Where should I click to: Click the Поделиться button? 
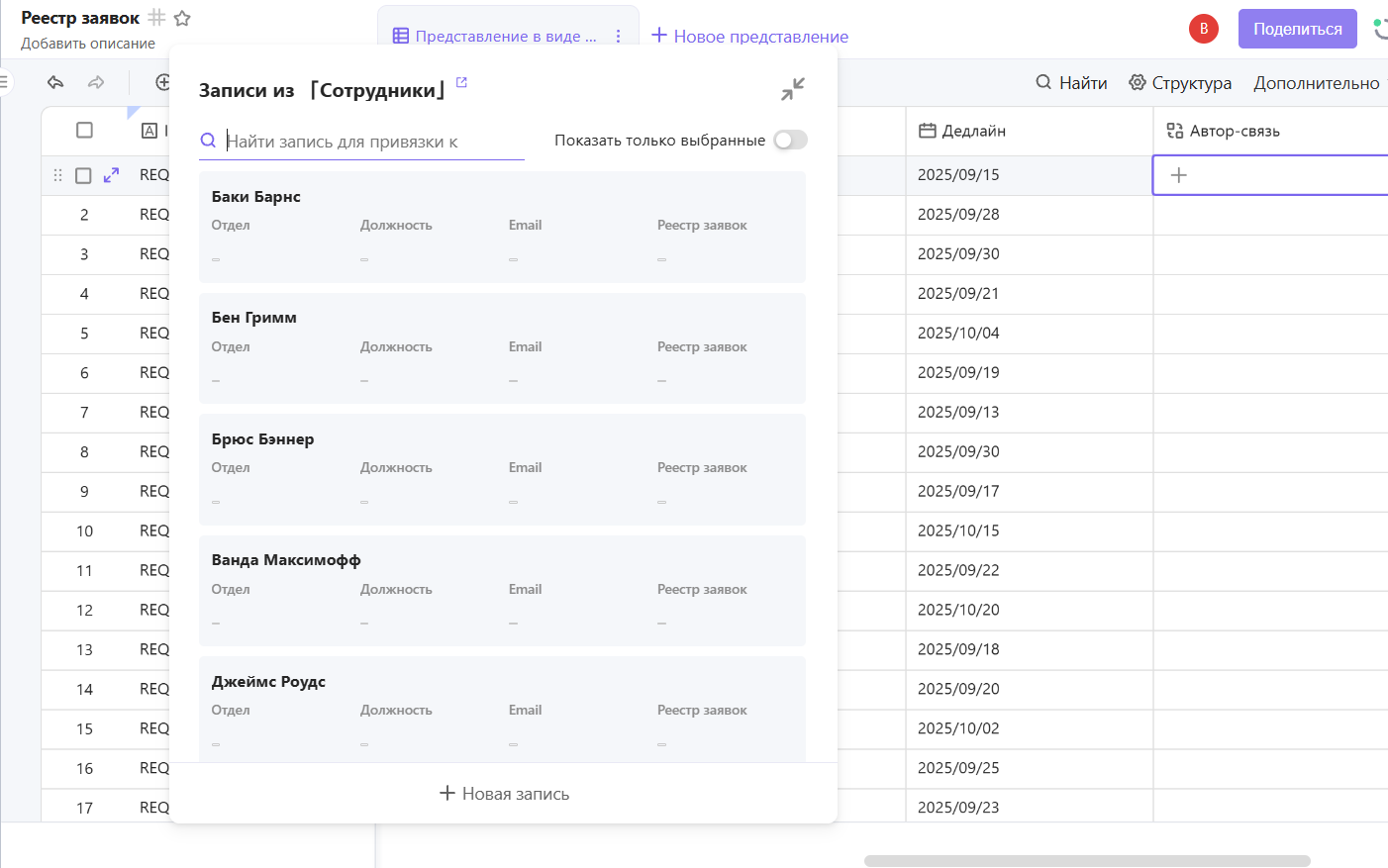tap(1298, 29)
